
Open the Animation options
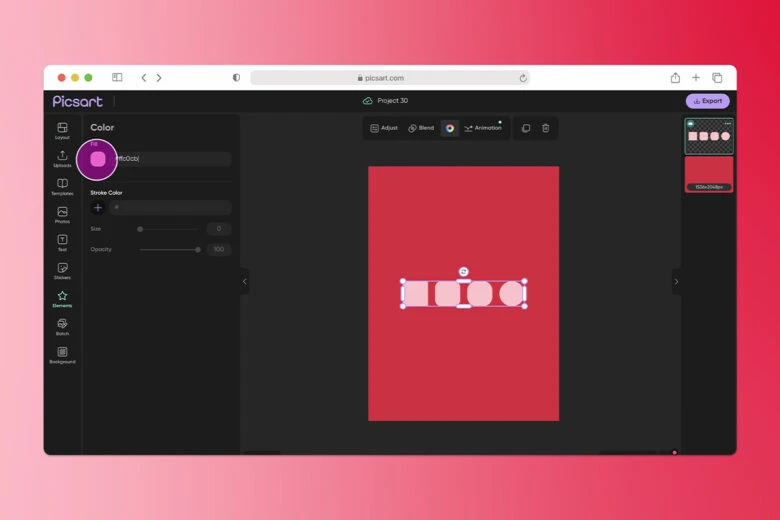tap(483, 128)
